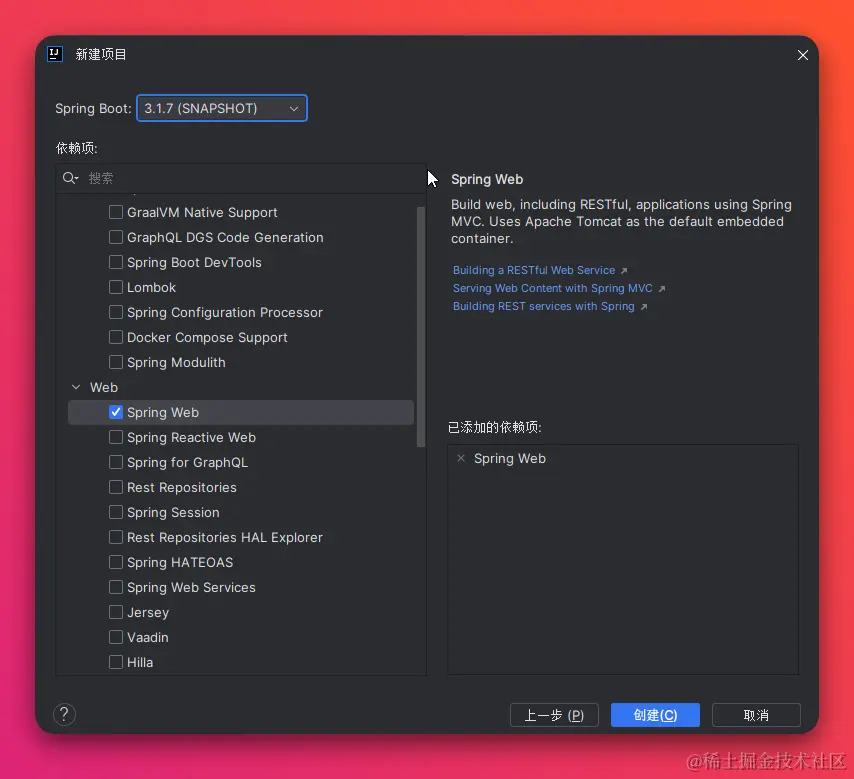Enable GraalVM Native Support checkbox

pyautogui.click(x=115, y=212)
